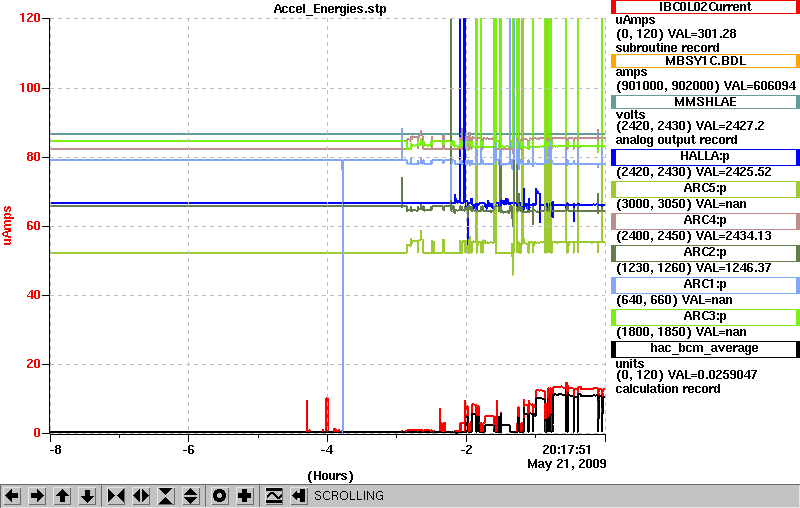Click the May 21, 2009 date label
Viewport: 800px width, 508px height.
coord(566,464)
